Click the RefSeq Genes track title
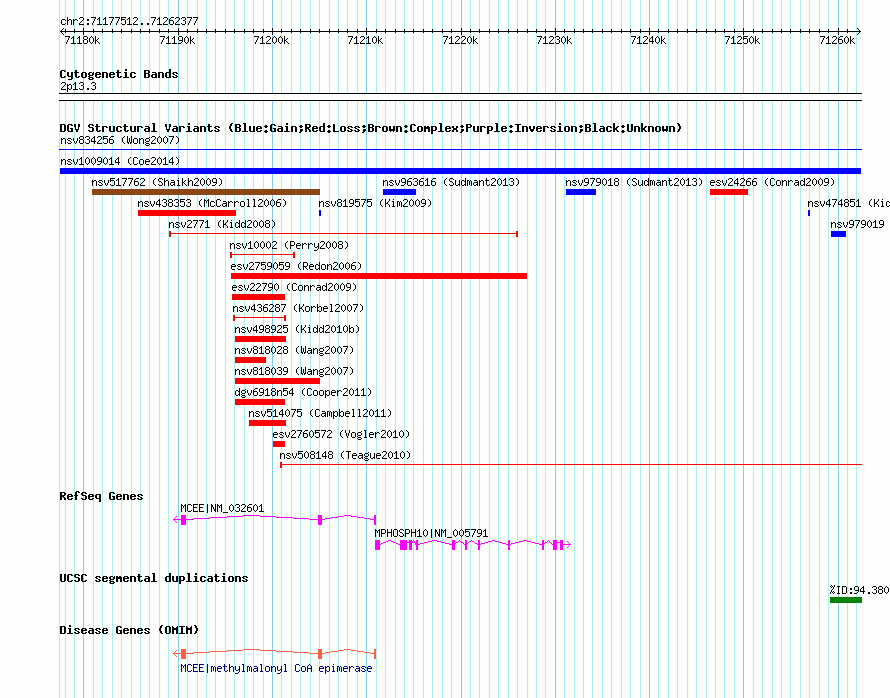The height and width of the screenshot is (698, 890). pos(101,496)
